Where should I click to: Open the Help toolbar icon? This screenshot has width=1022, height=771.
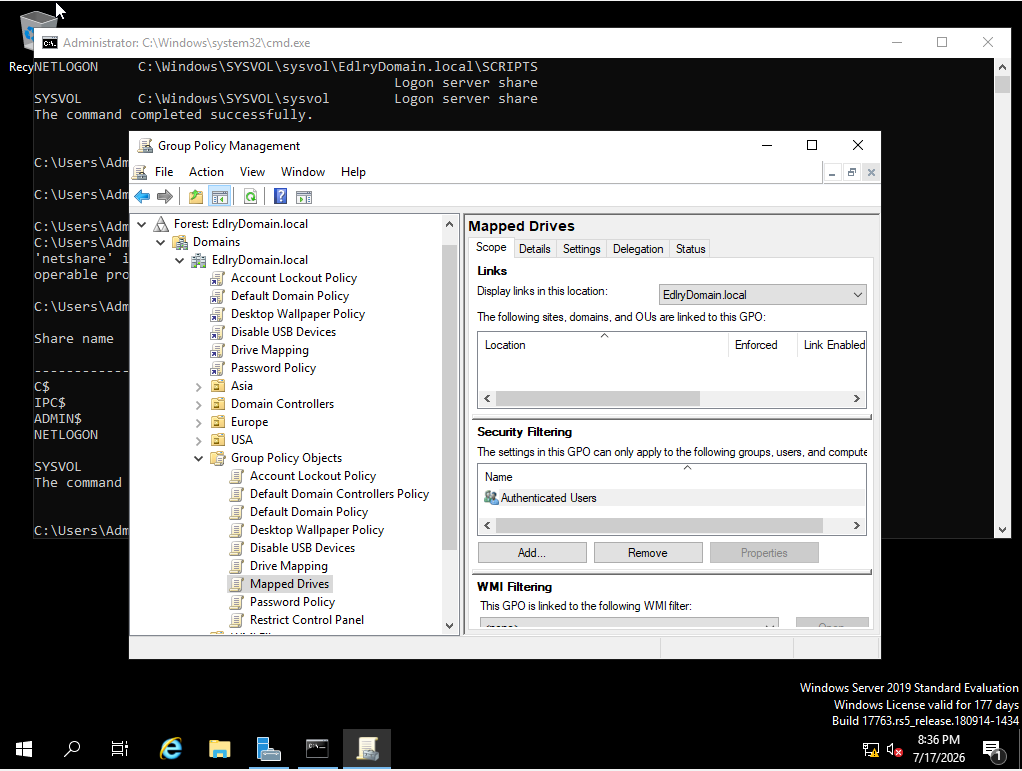(x=280, y=196)
